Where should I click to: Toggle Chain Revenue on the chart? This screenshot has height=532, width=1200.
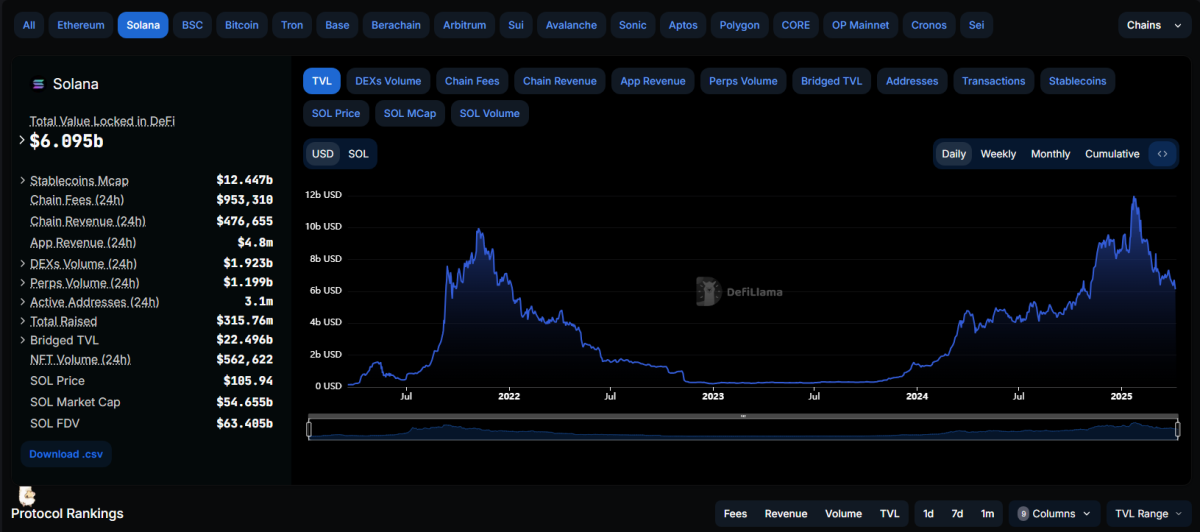[x=559, y=81]
